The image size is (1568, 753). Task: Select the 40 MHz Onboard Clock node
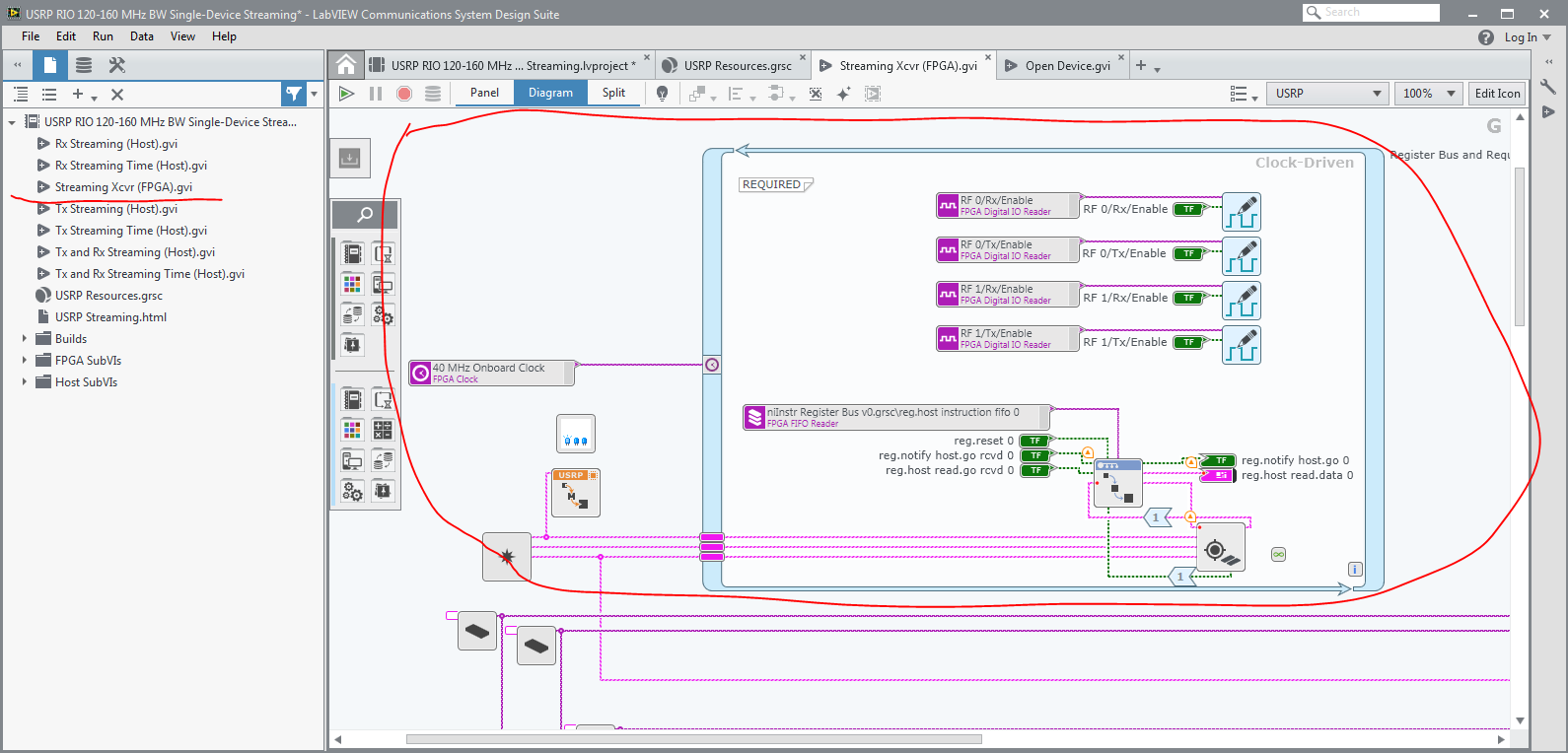(491, 373)
